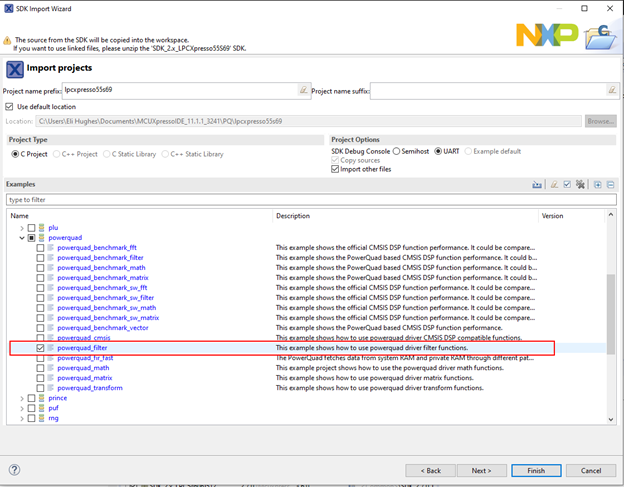Open help with the question mark icon
Image resolution: width=624 pixels, height=487 pixels.
(14, 470)
